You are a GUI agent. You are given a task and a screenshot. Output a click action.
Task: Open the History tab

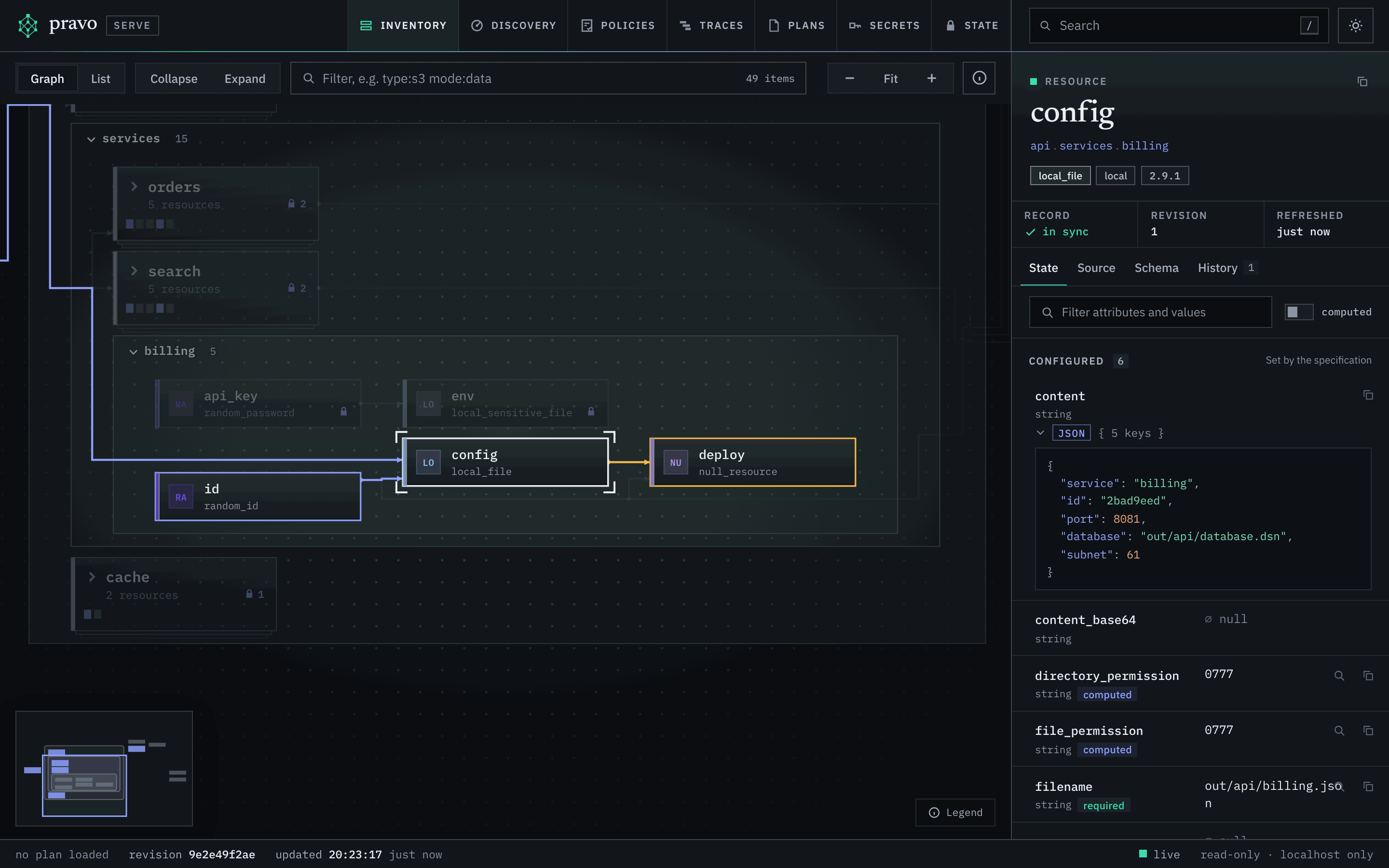[x=1227, y=268]
